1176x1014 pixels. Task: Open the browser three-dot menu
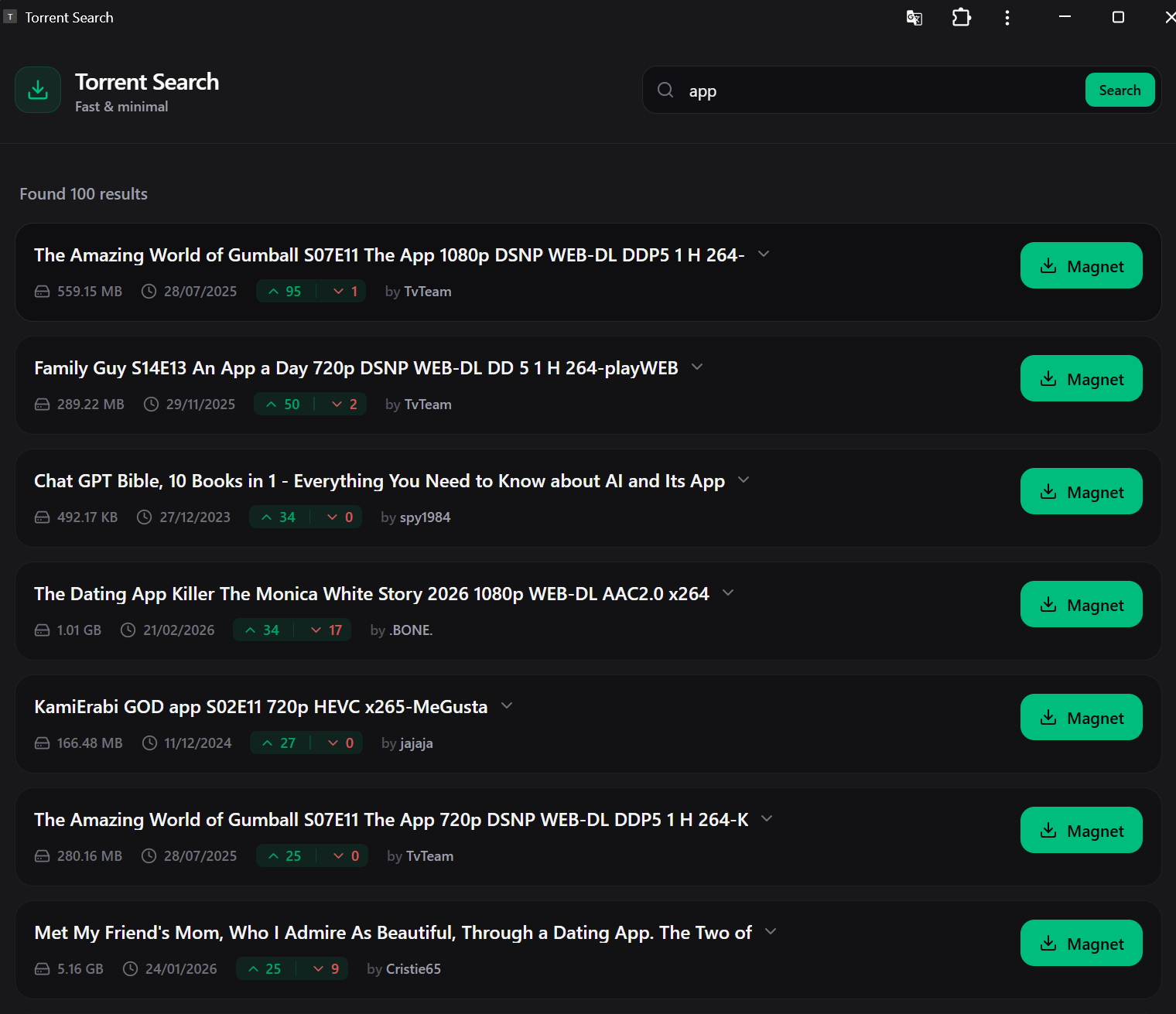pyautogui.click(x=1007, y=17)
